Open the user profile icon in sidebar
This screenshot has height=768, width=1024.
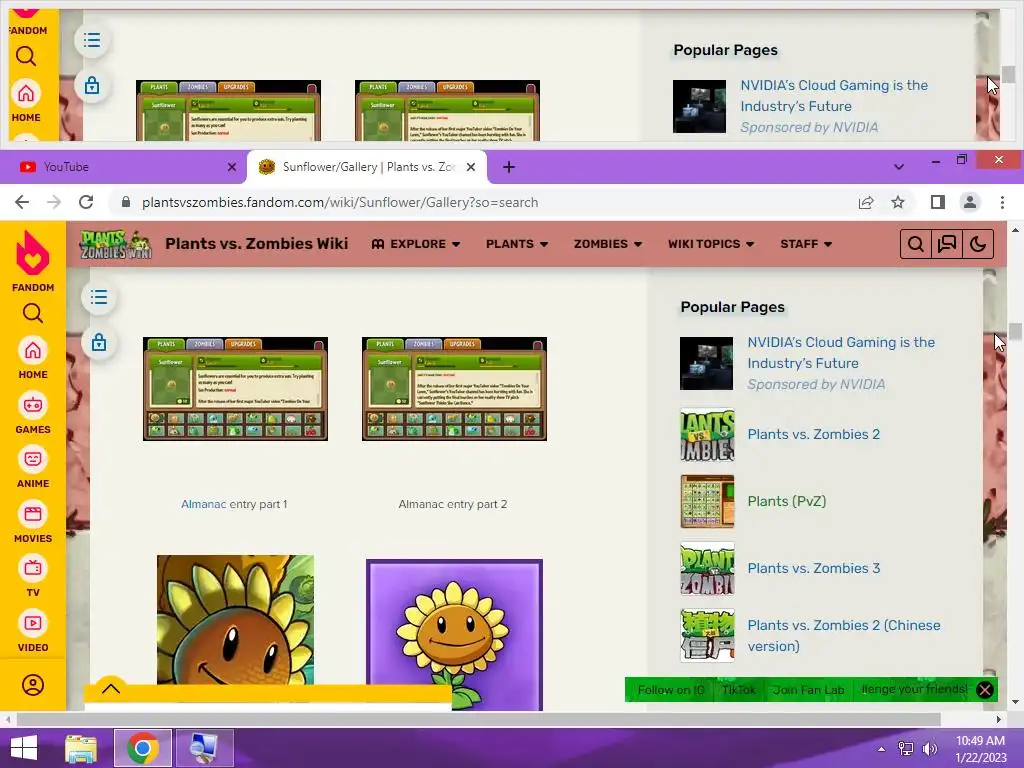click(33, 685)
